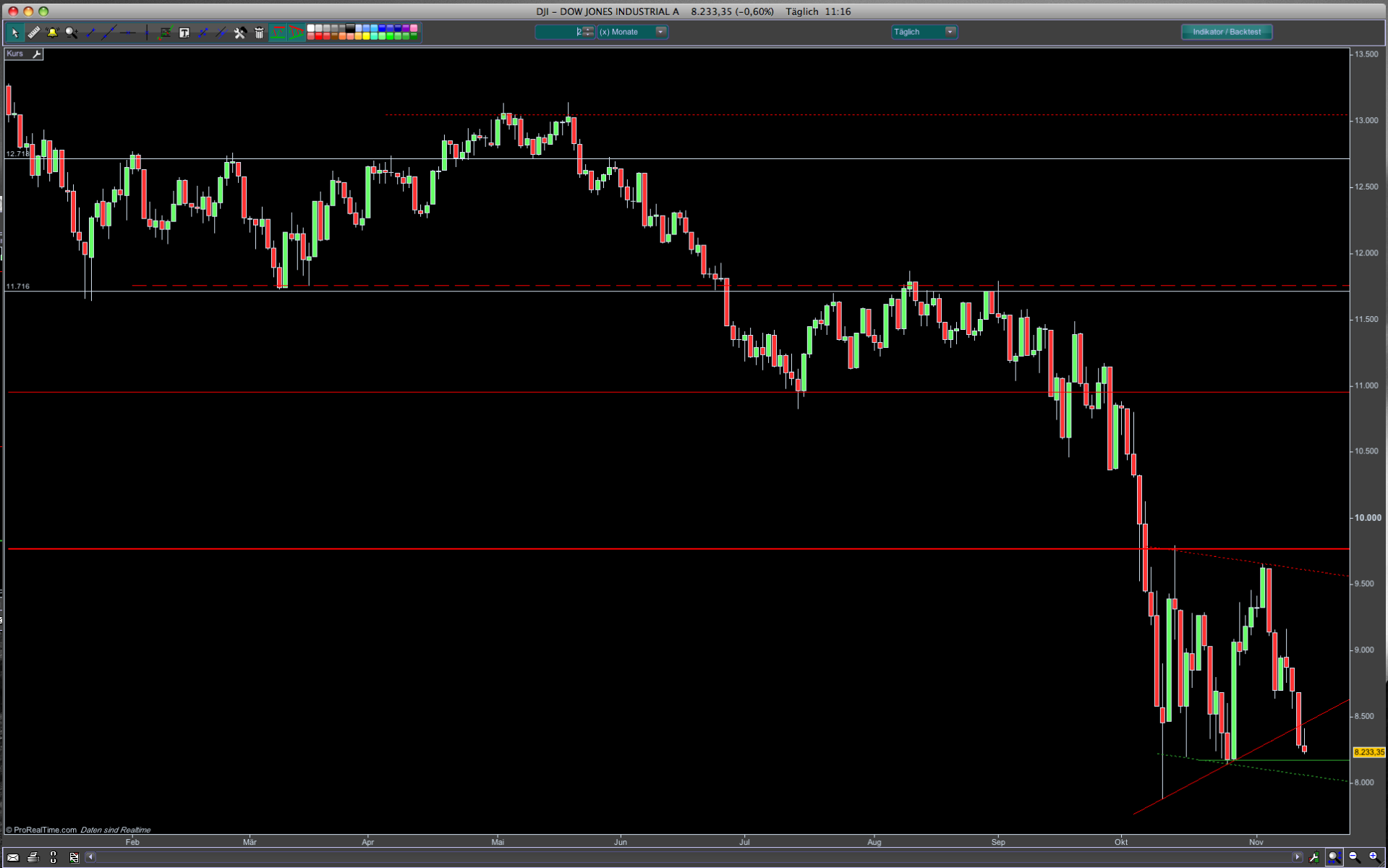Toggle support and resistance line detection

click(x=278, y=33)
